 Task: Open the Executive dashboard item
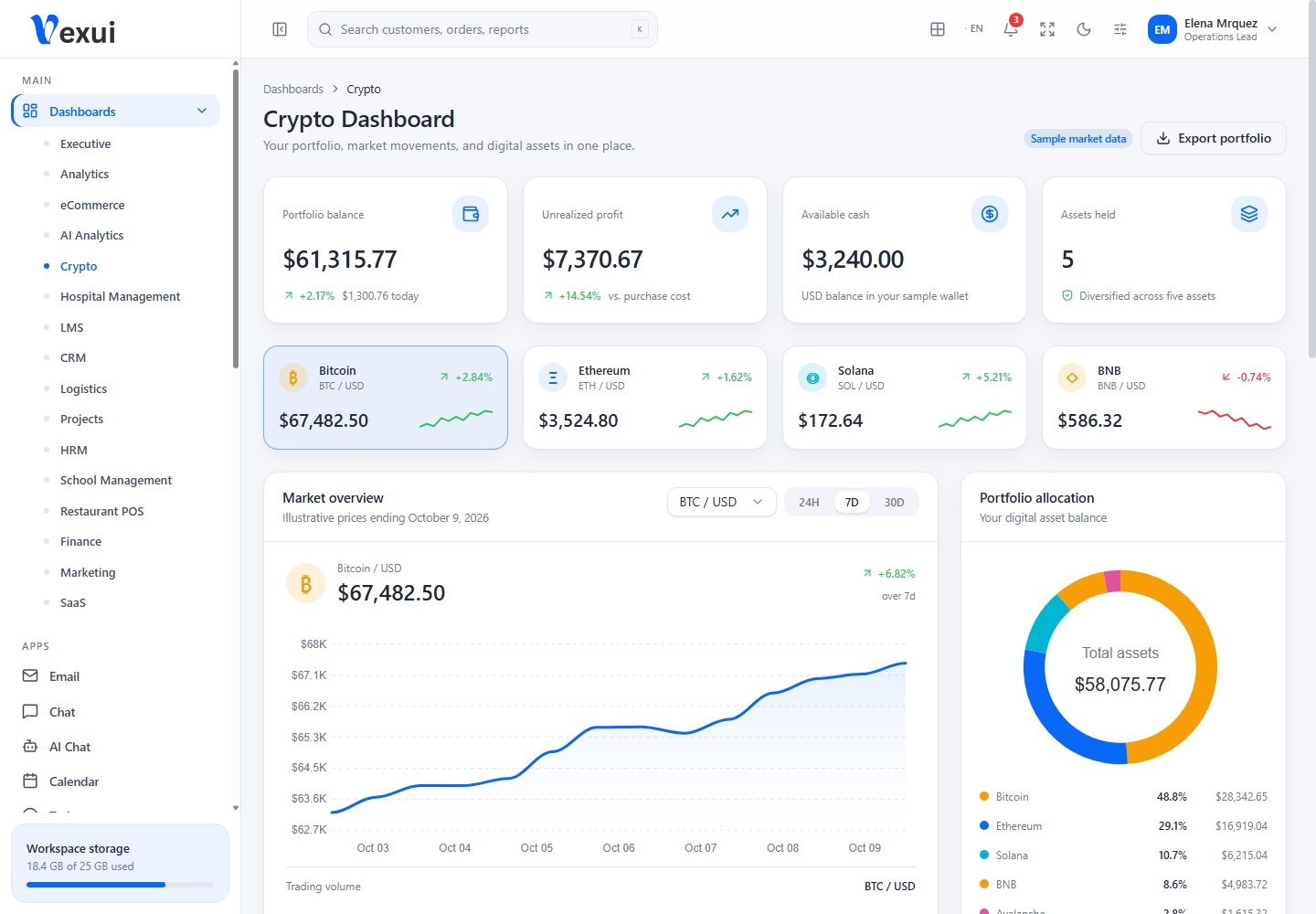(85, 143)
